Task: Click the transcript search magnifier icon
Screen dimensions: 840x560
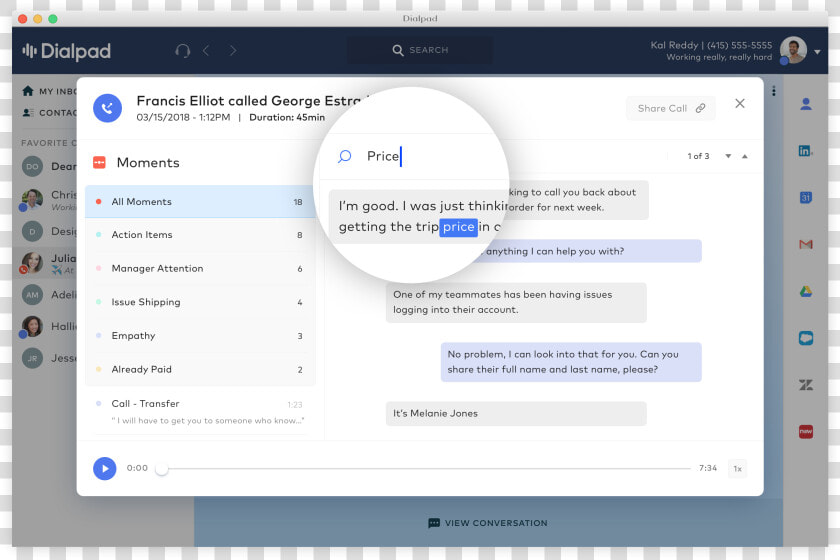Action: [x=344, y=156]
